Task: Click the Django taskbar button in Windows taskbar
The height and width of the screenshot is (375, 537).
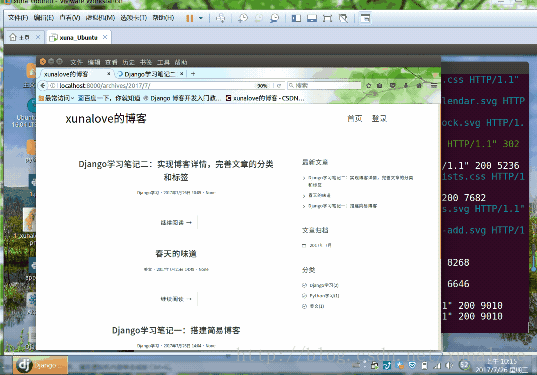Action: (40, 365)
